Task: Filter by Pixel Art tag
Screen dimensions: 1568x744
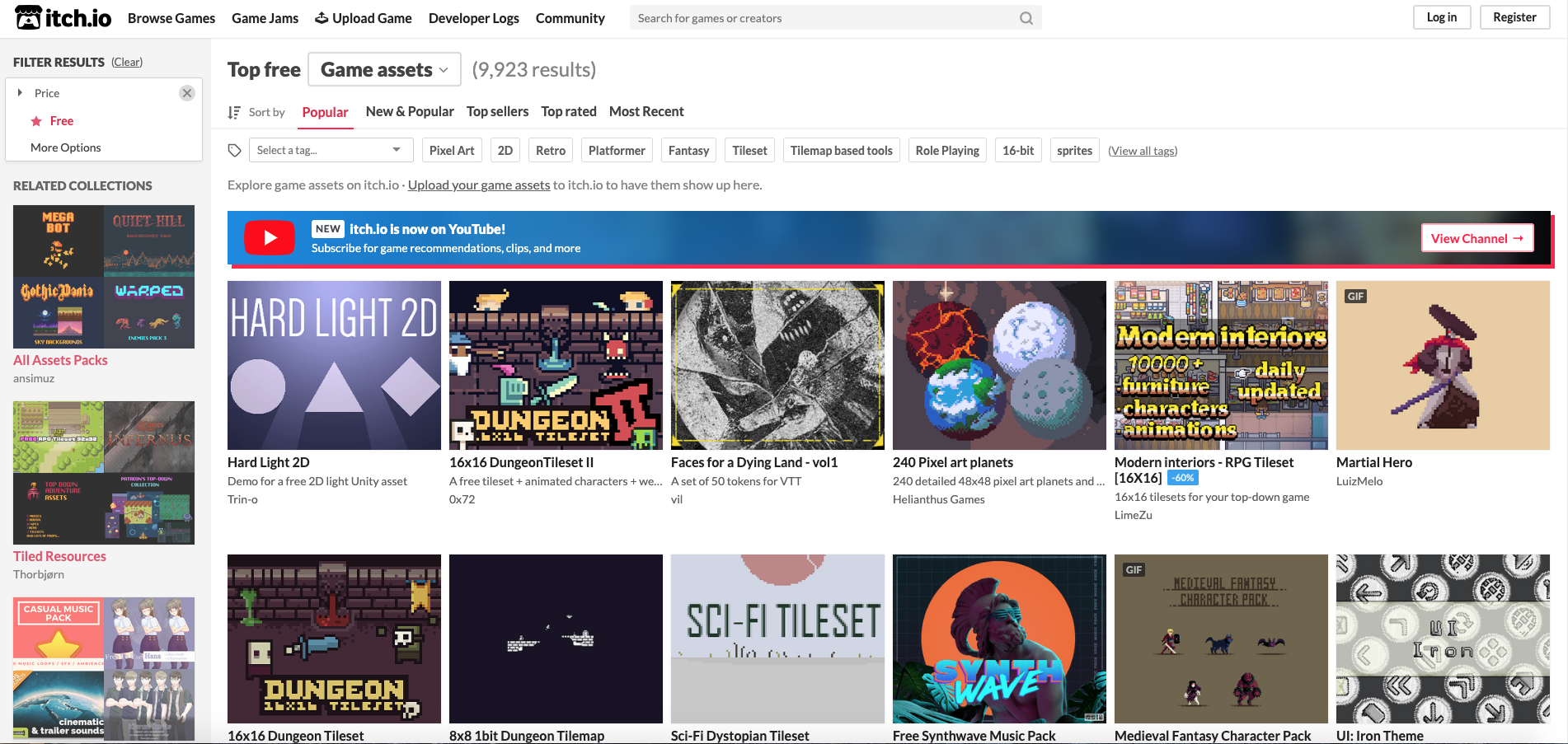Action: click(452, 150)
